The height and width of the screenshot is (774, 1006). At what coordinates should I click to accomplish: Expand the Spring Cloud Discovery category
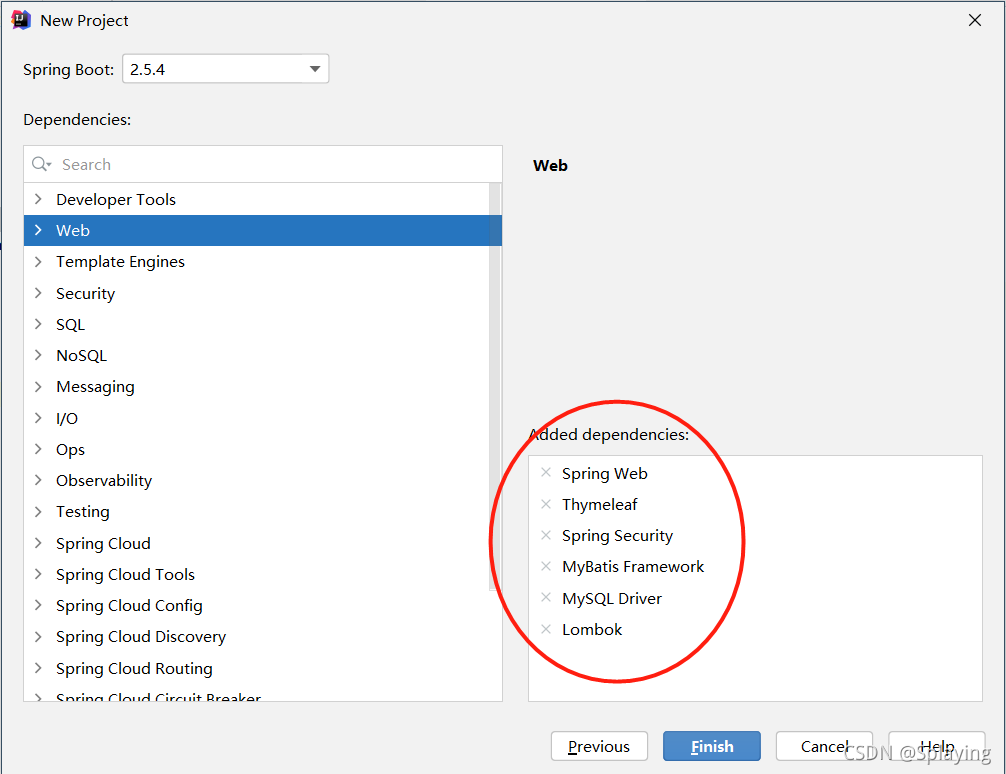coord(38,637)
